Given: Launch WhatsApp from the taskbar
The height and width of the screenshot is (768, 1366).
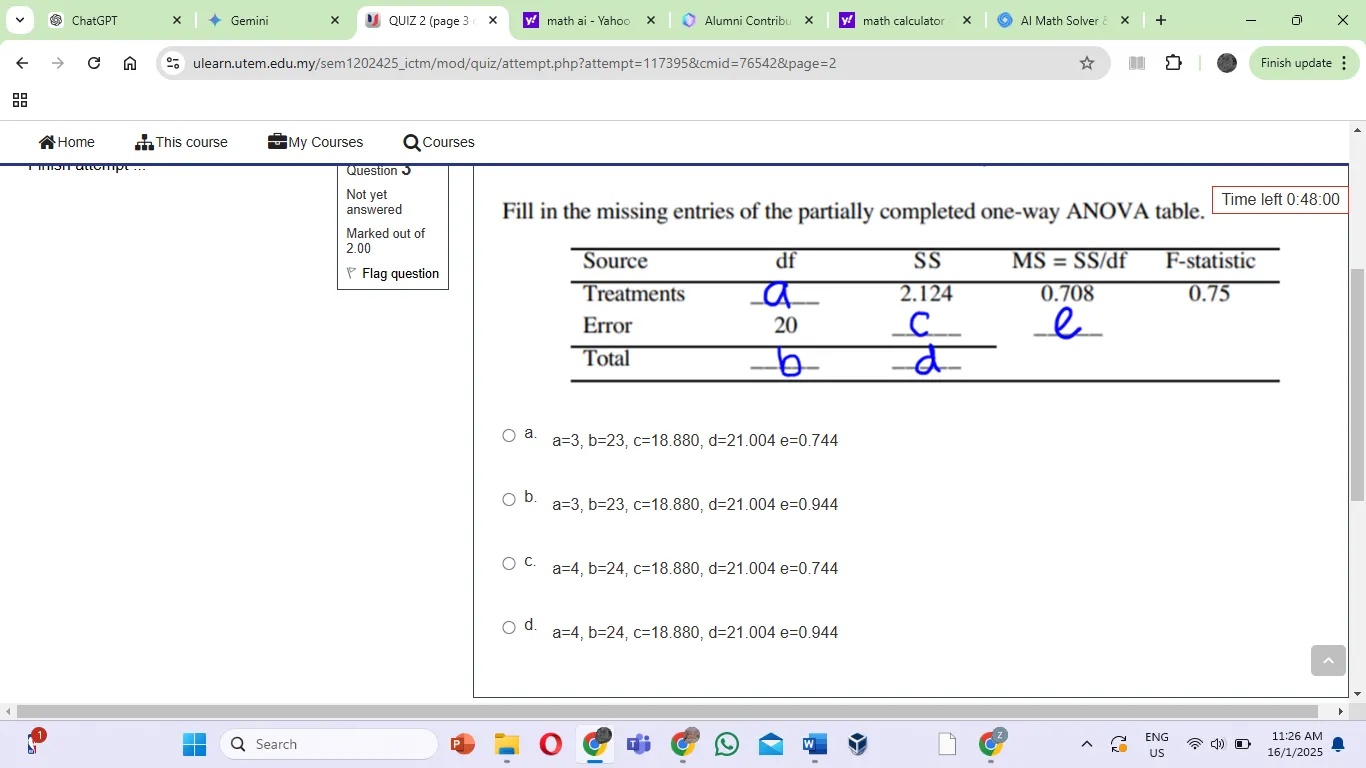Looking at the screenshot, I should point(727,745).
